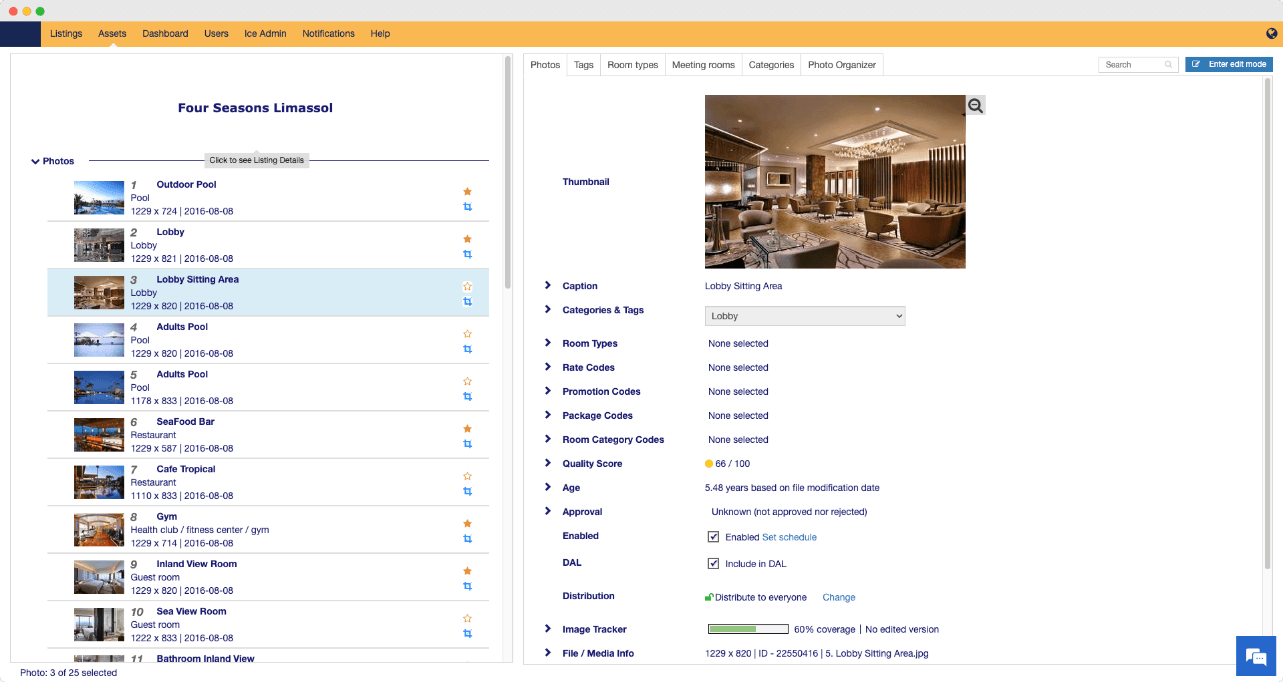Crop the Inland View Room photo
1283x682 pixels.
(x=467, y=586)
